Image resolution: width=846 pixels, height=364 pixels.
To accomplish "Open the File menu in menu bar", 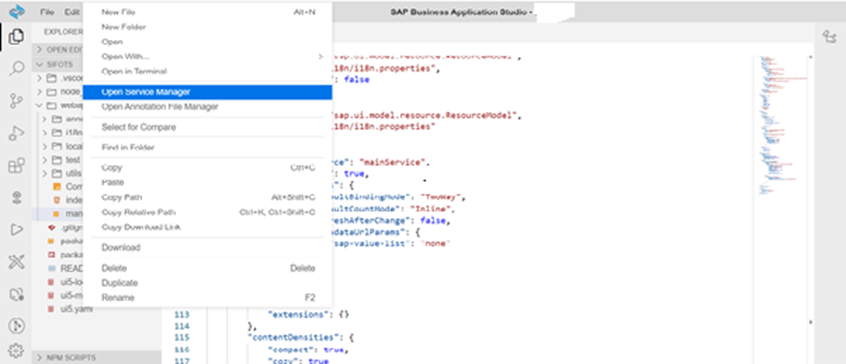I will coord(47,12).
